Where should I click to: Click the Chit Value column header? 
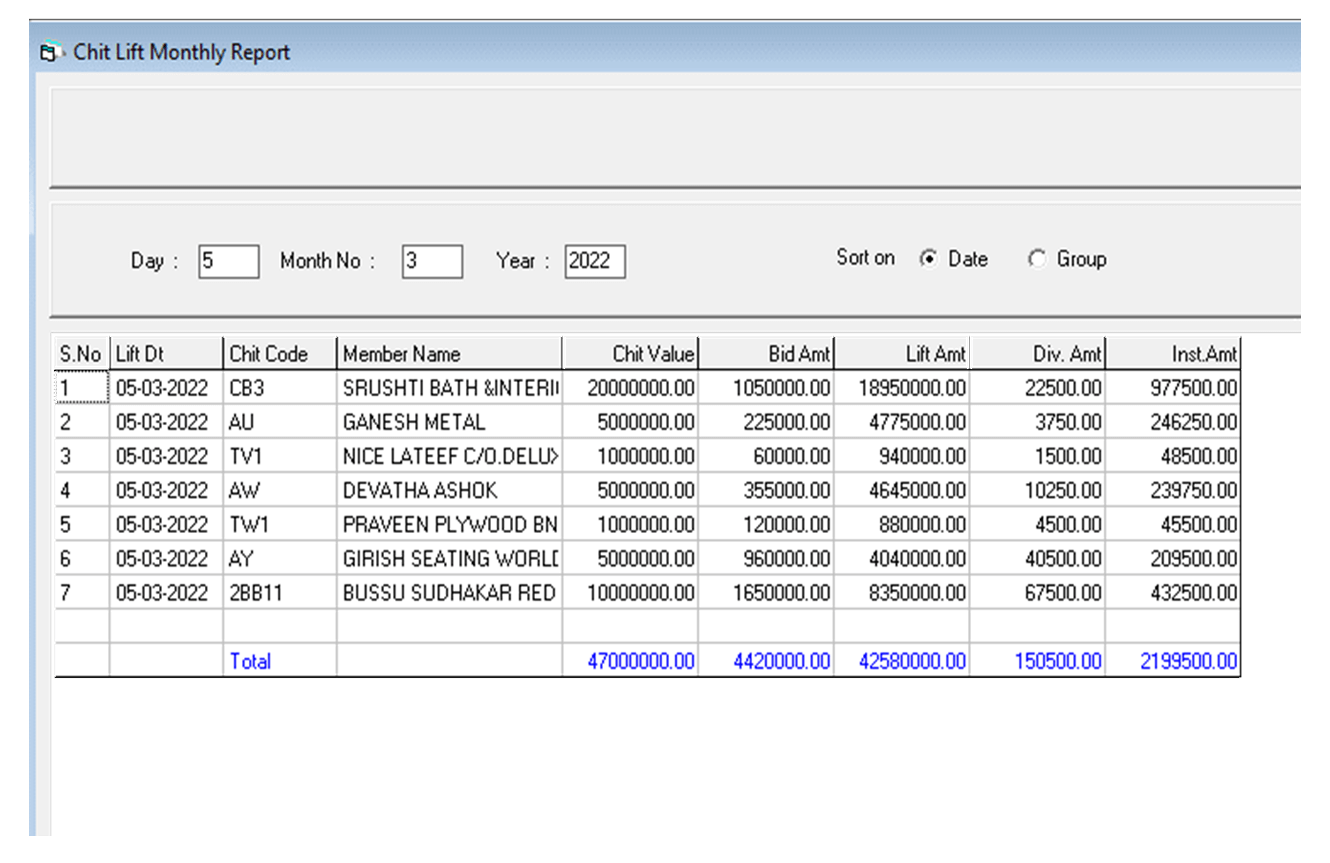click(x=631, y=353)
